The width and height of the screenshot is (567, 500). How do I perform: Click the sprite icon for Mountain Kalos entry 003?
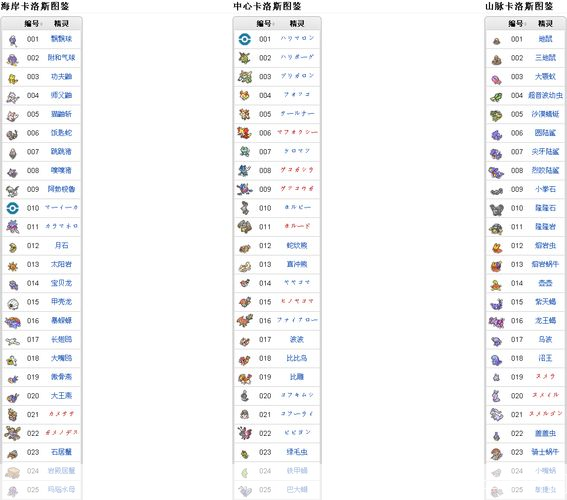coord(496,78)
